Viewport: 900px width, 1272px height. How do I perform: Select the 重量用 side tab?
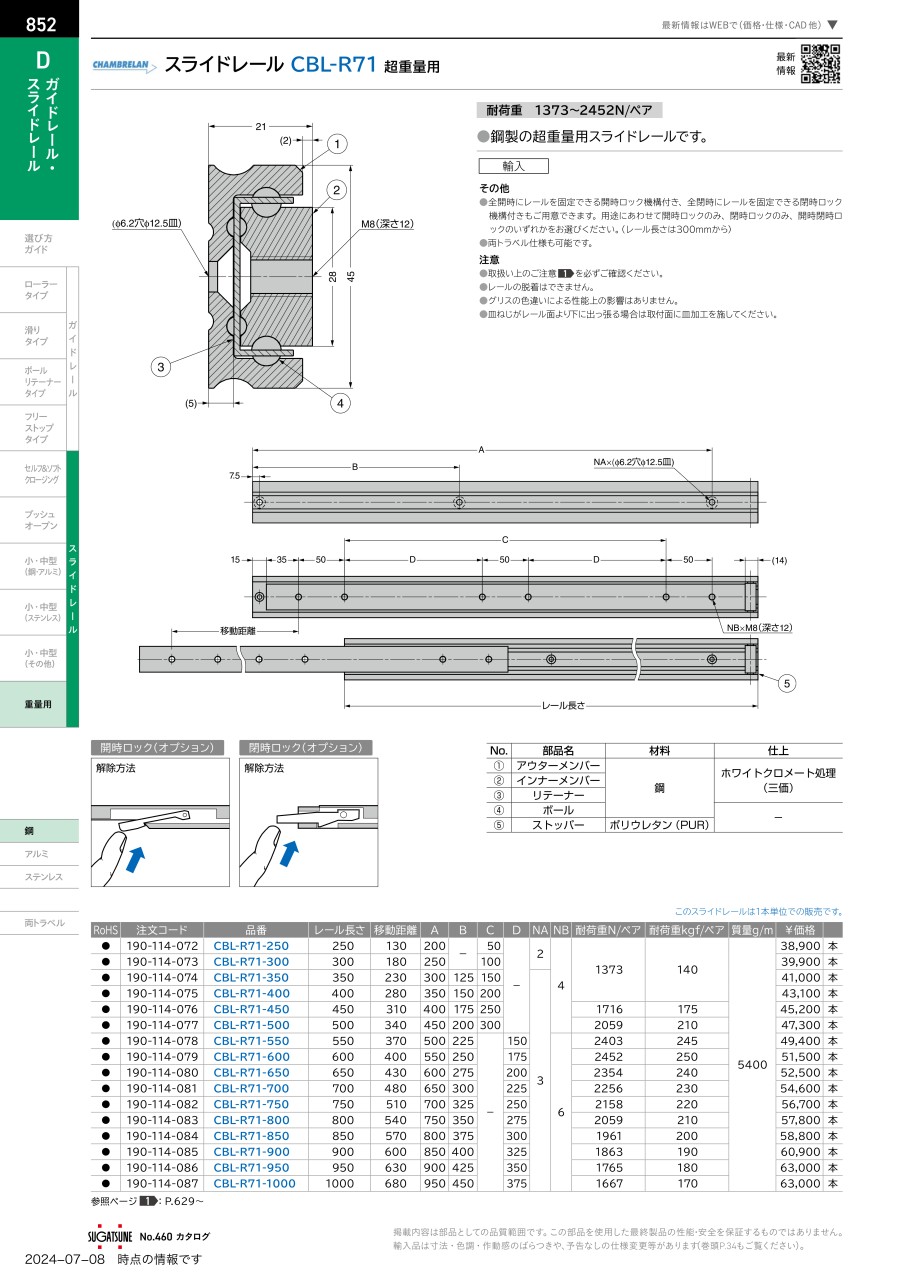point(40,704)
